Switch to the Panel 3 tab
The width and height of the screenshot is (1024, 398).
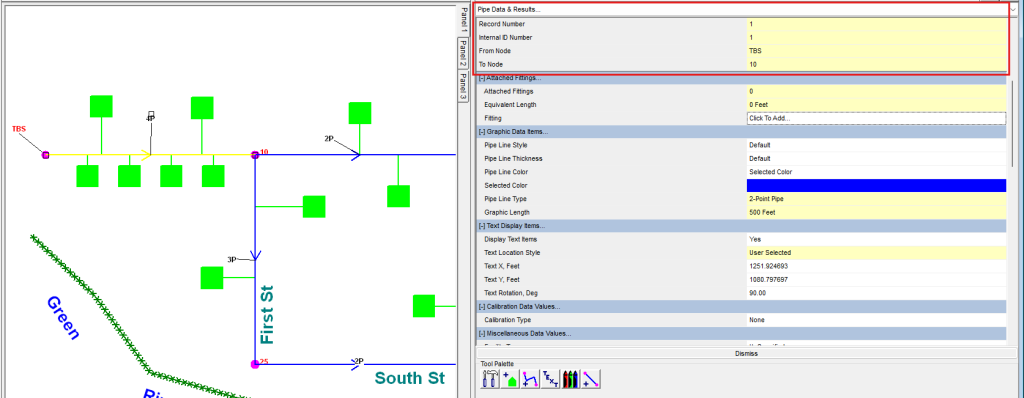pos(462,86)
